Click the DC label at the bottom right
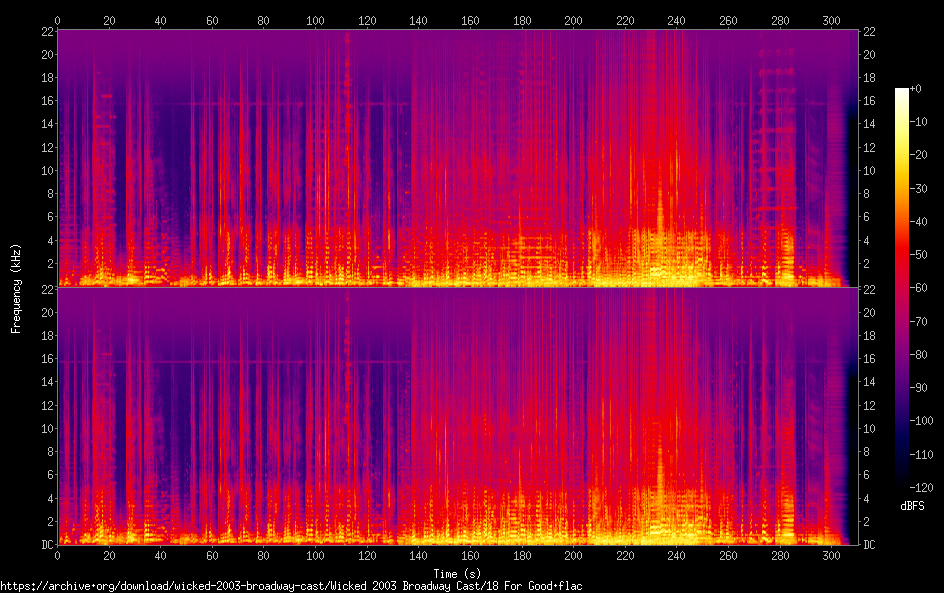 click(870, 545)
